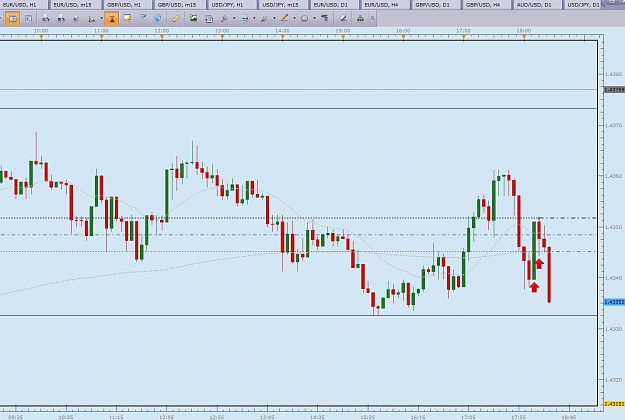Image resolution: width=625 pixels, height=420 pixels.
Task: Click the 16:15 label on bottom time axis
Action: (418, 417)
